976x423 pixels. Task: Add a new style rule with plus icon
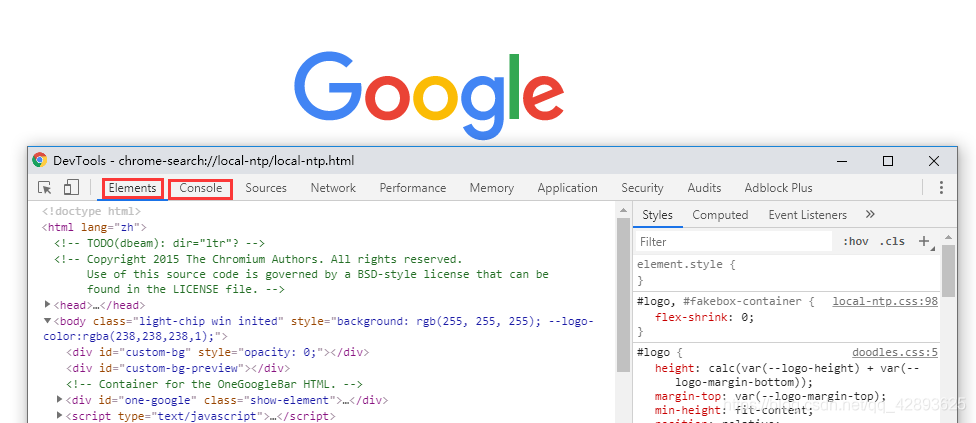pos(924,241)
